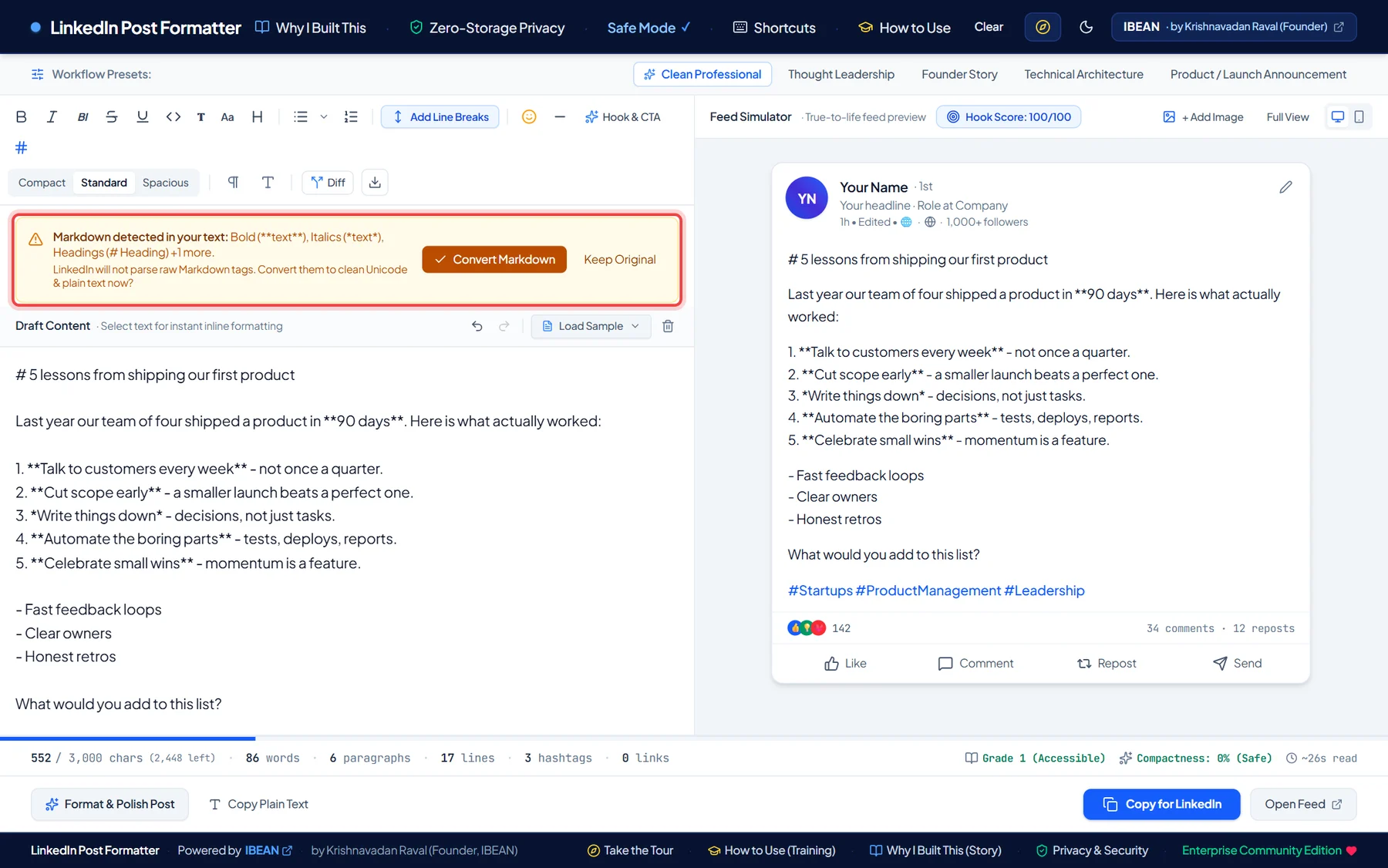Choose the Thought Leadership preset
Image resolution: width=1388 pixels, height=868 pixels.
pyautogui.click(x=841, y=75)
